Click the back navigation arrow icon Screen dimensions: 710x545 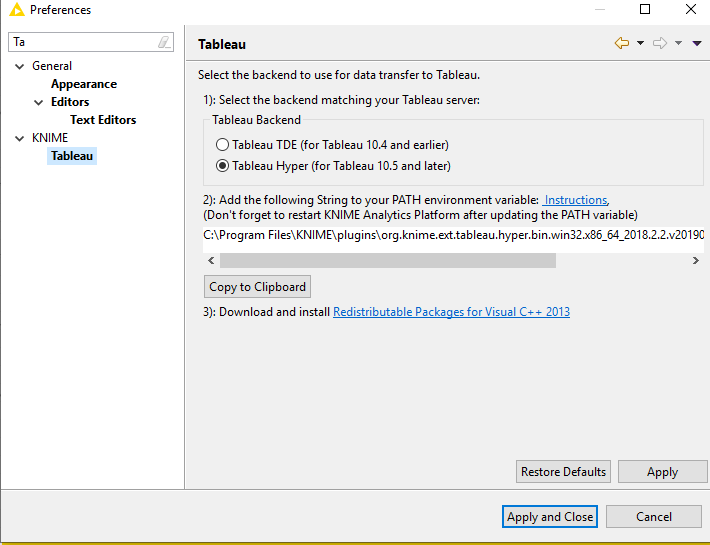[622, 43]
